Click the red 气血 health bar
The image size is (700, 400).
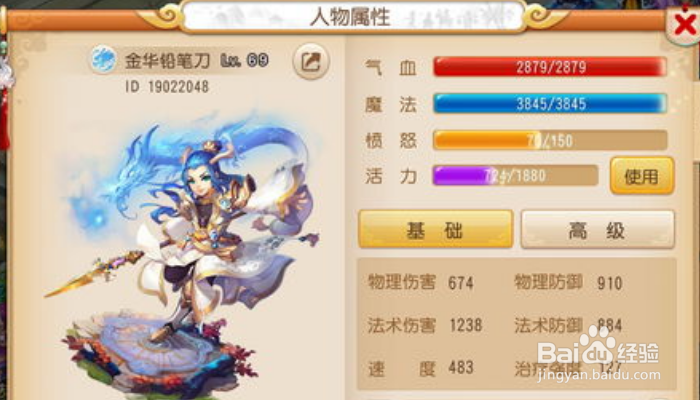(550, 67)
